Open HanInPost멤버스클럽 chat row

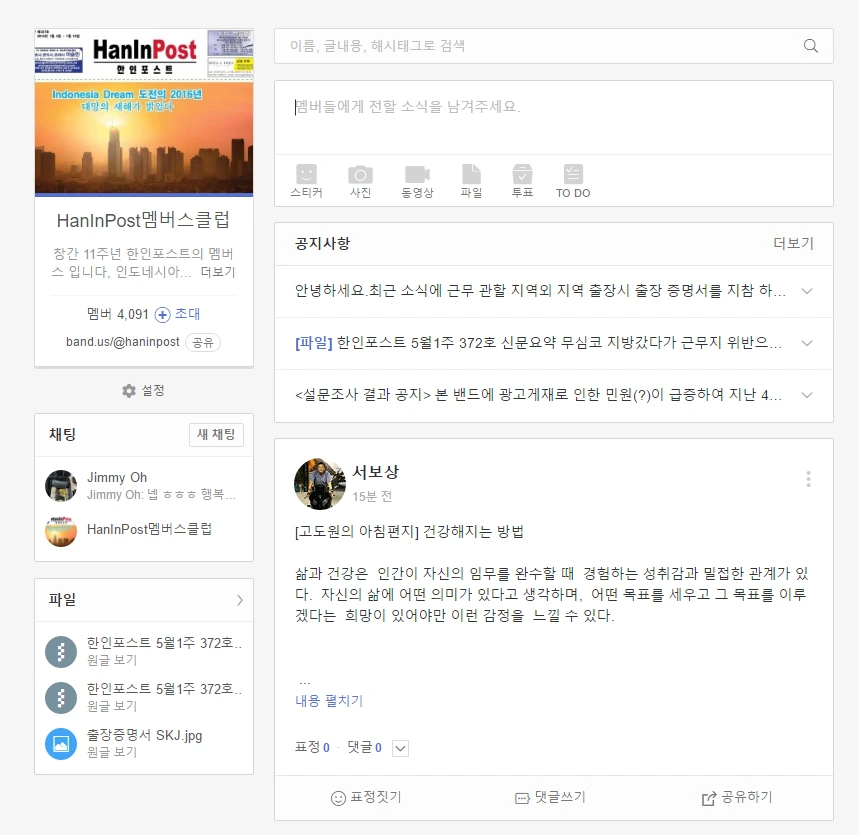pos(144,530)
